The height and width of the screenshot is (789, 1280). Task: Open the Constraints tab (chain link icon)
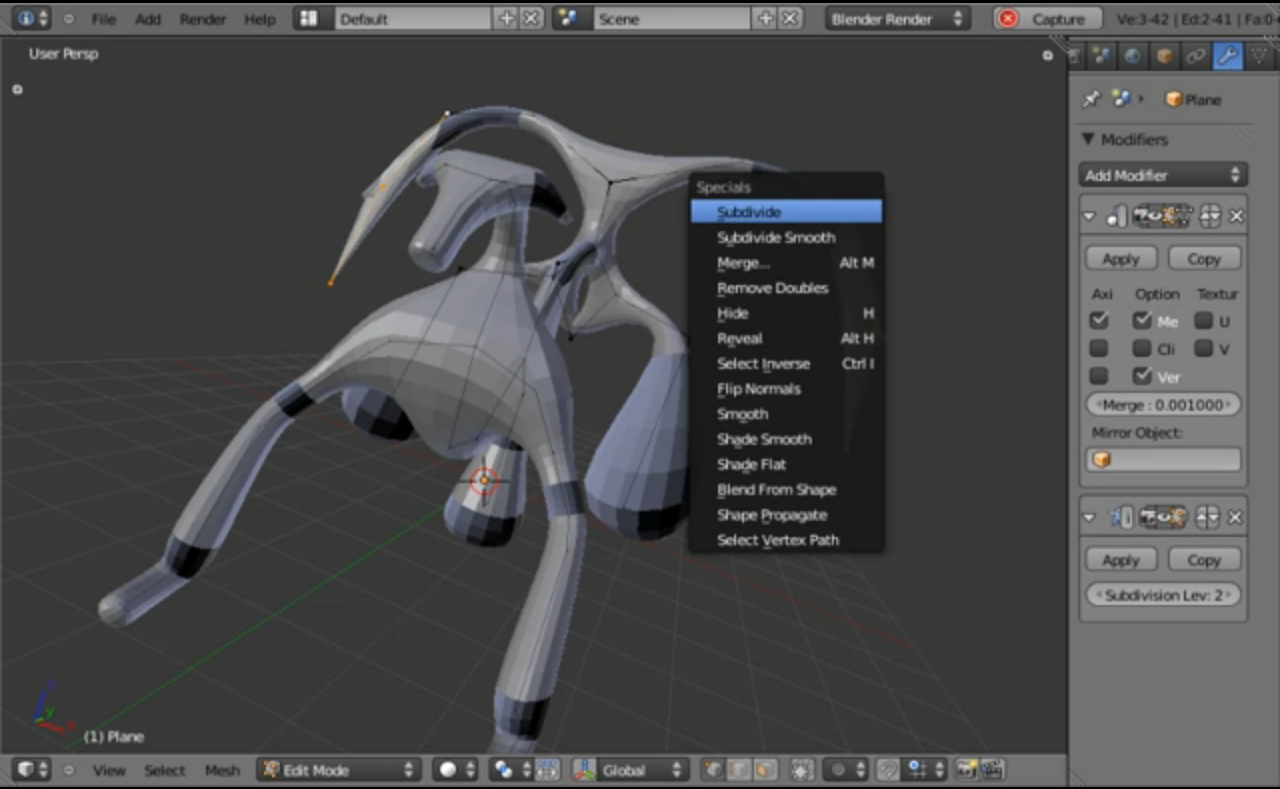[1196, 55]
